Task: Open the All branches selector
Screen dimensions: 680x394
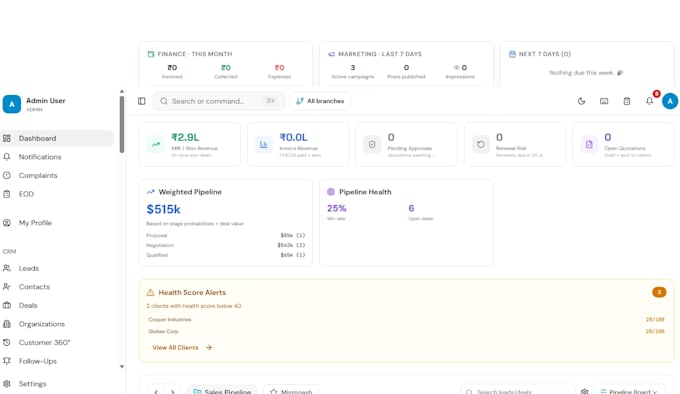Action: coord(320,101)
